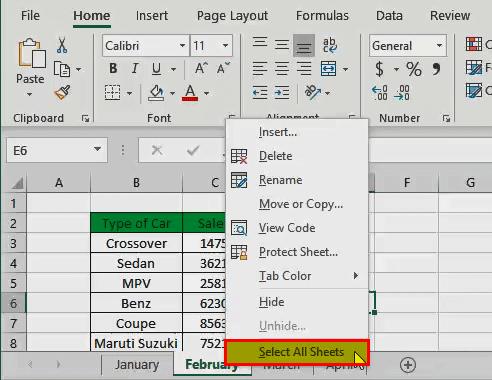492x380 pixels.
Task: Align text left
Action: point(260,69)
